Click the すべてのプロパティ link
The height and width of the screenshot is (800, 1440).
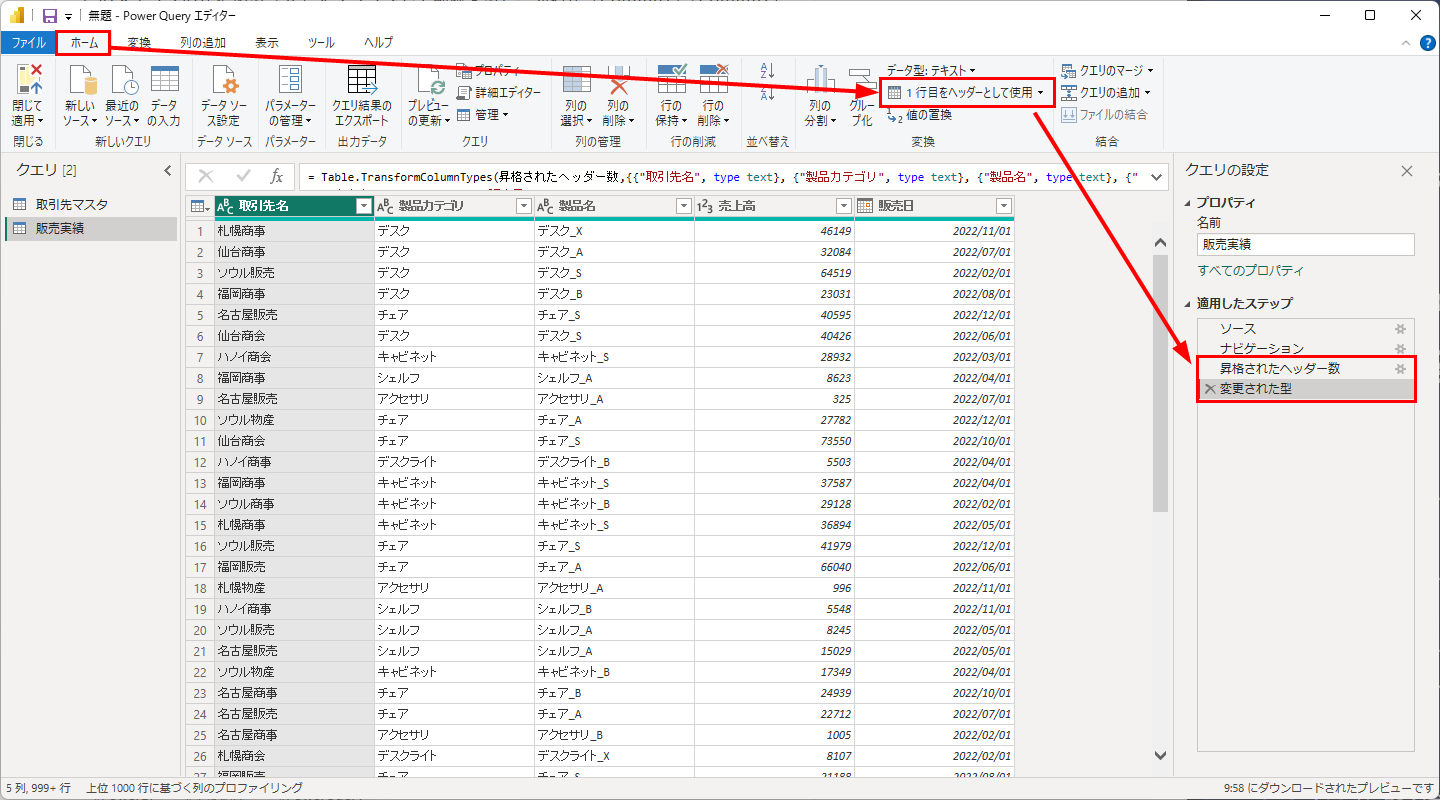(1251, 271)
